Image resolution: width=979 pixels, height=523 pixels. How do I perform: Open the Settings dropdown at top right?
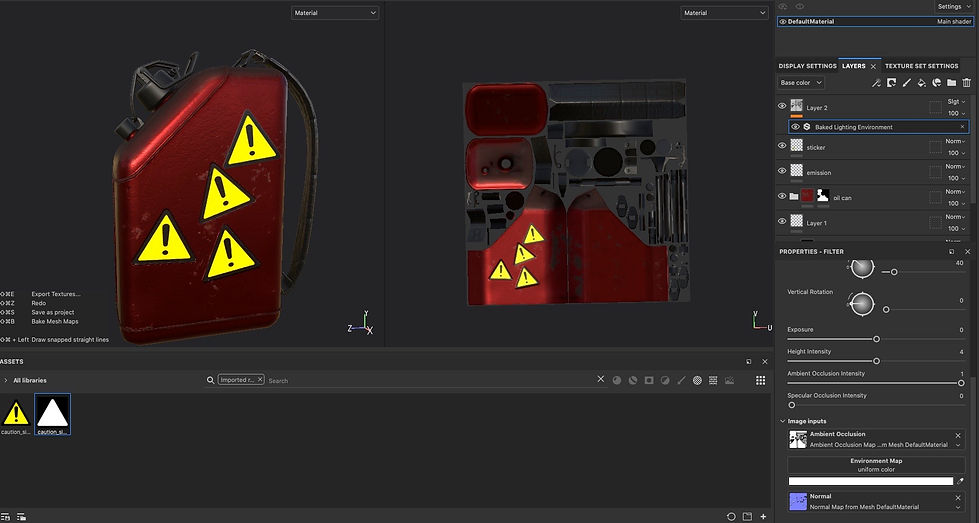tap(953, 6)
